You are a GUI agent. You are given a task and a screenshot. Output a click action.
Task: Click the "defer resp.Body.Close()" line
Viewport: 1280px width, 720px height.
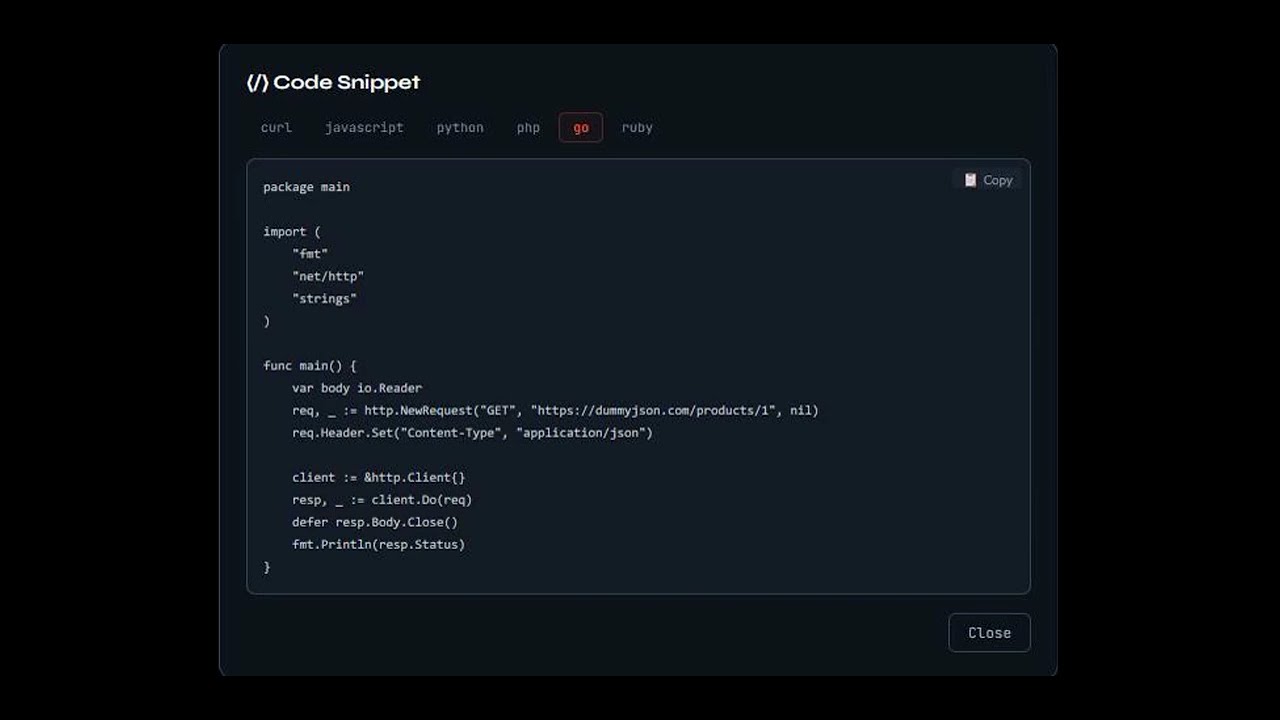[375, 522]
